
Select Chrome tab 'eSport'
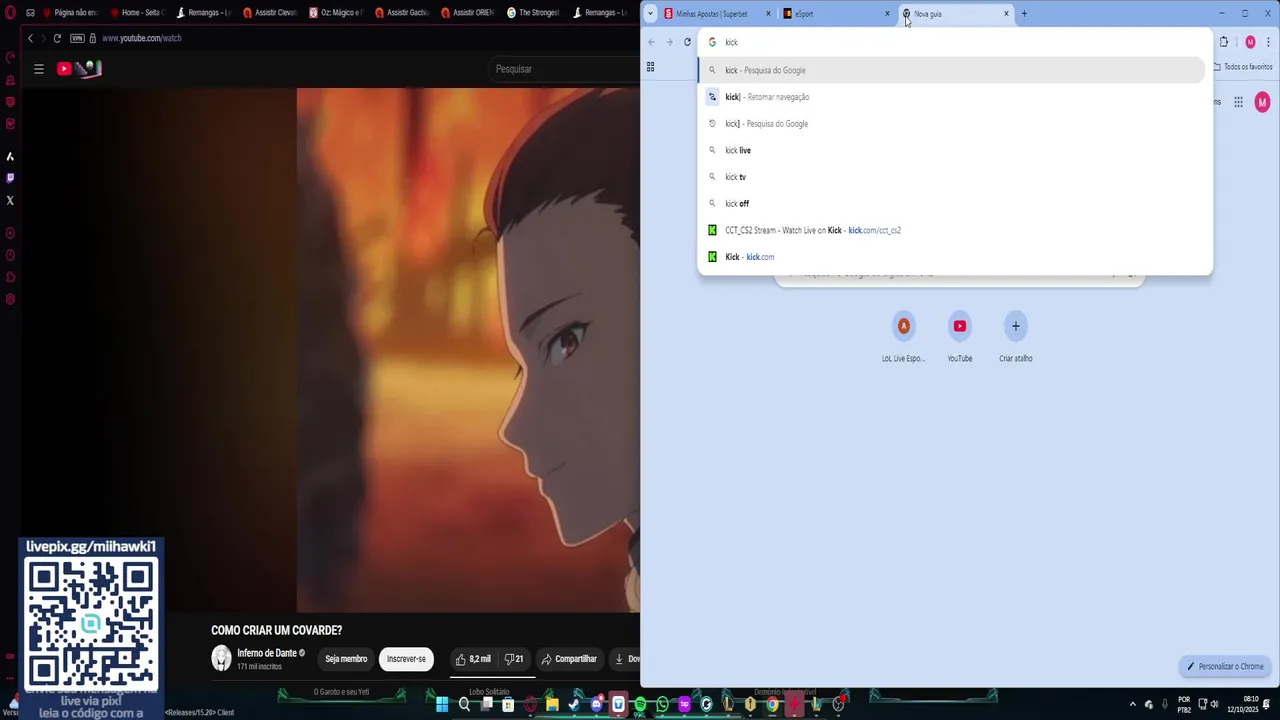[836, 14]
